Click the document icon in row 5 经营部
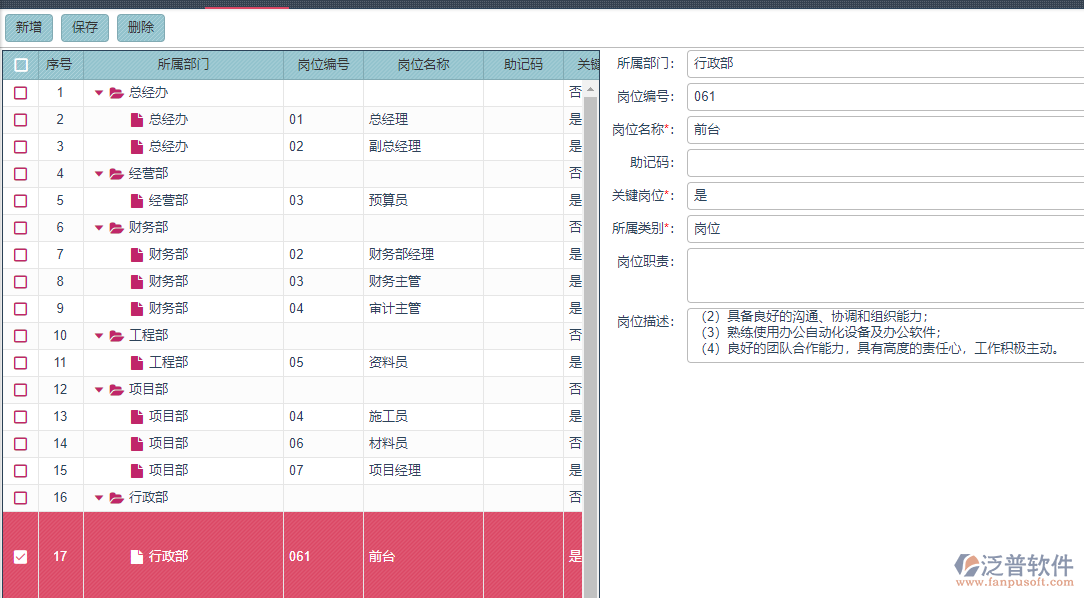This screenshot has height=598, width=1084. click(137, 201)
